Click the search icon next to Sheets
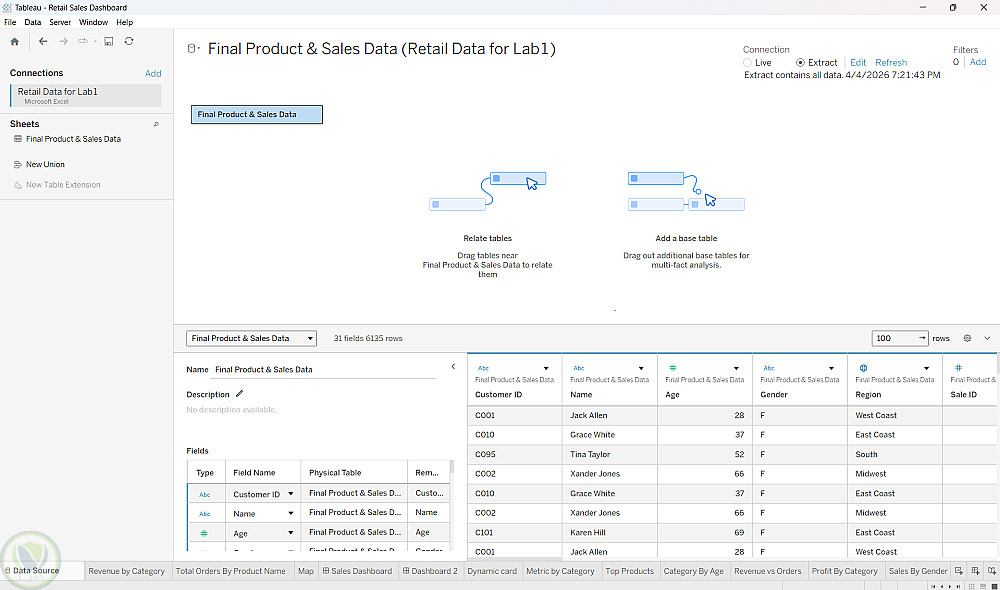 156,124
